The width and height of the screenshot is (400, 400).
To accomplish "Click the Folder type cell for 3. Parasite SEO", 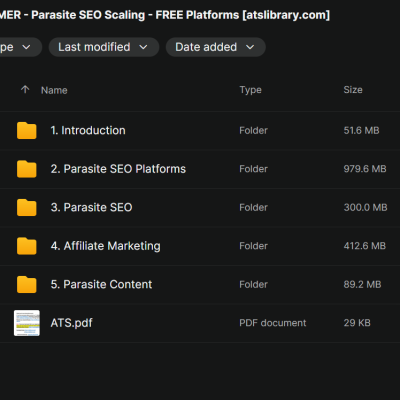I will 253,207.
